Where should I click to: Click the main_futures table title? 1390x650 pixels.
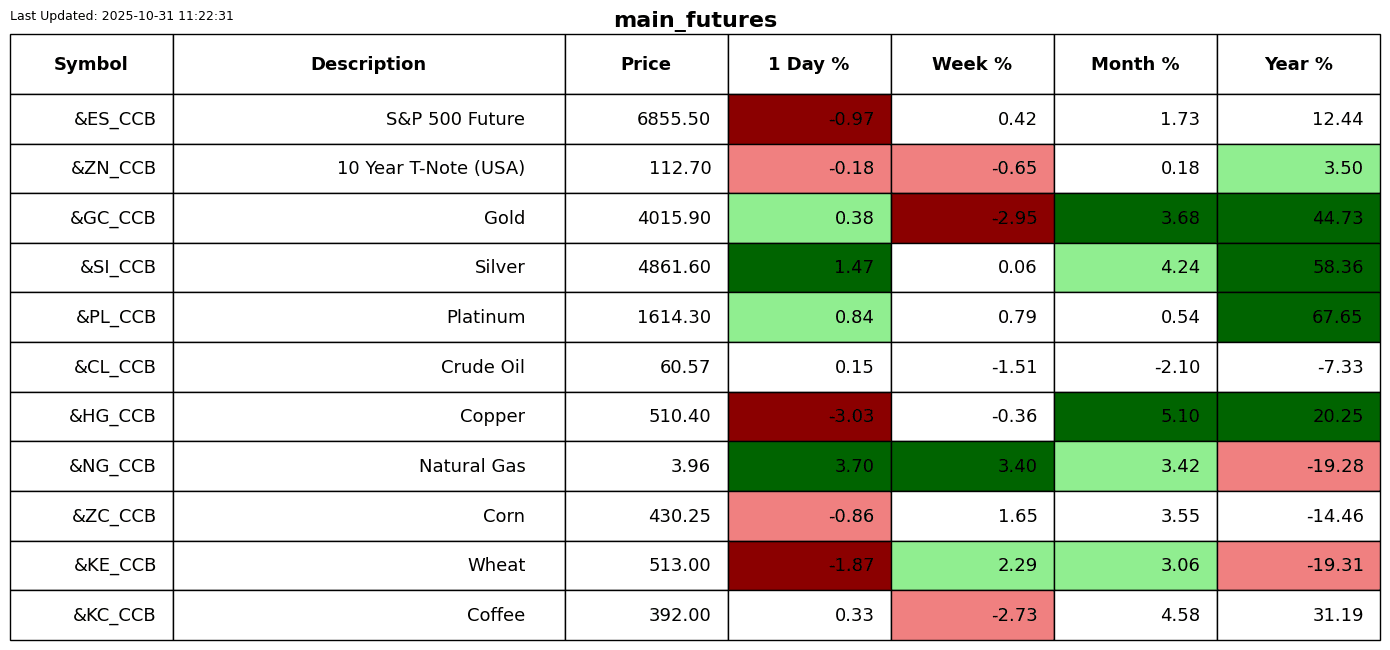pyautogui.click(x=695, y=21)
